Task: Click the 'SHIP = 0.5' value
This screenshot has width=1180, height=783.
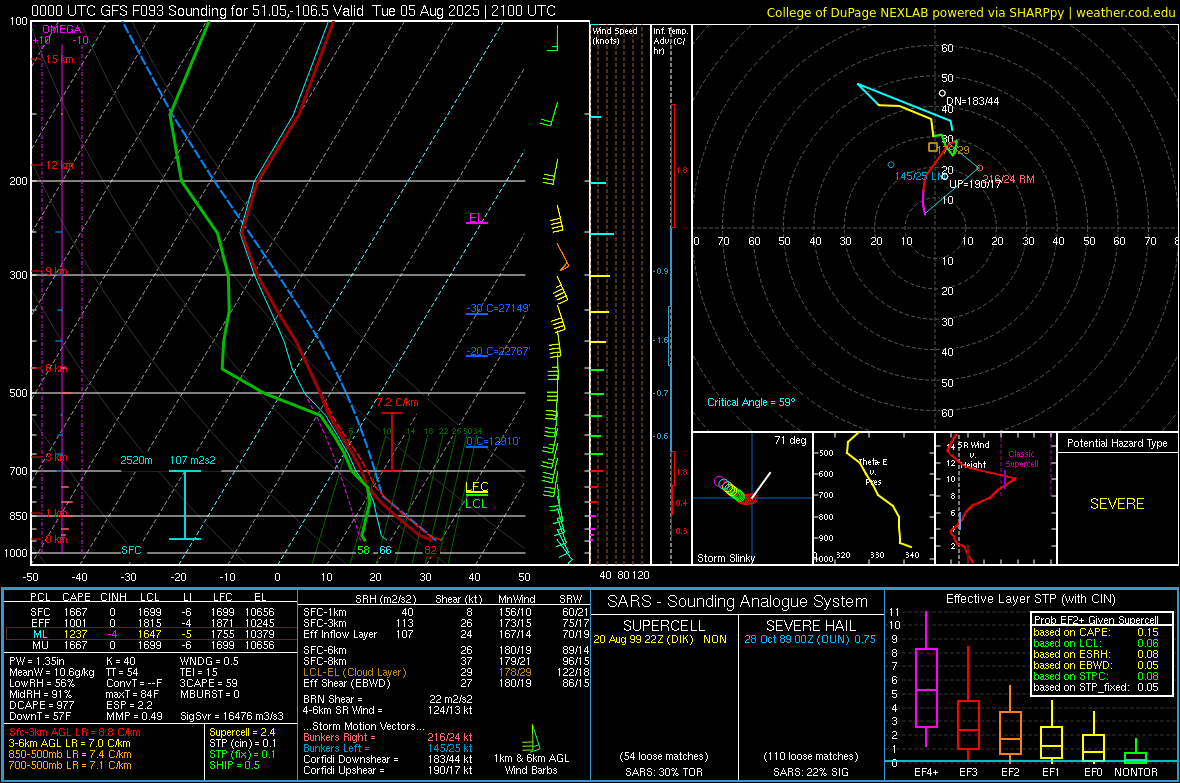Action: pyautogui.click(x=234, y=765)
